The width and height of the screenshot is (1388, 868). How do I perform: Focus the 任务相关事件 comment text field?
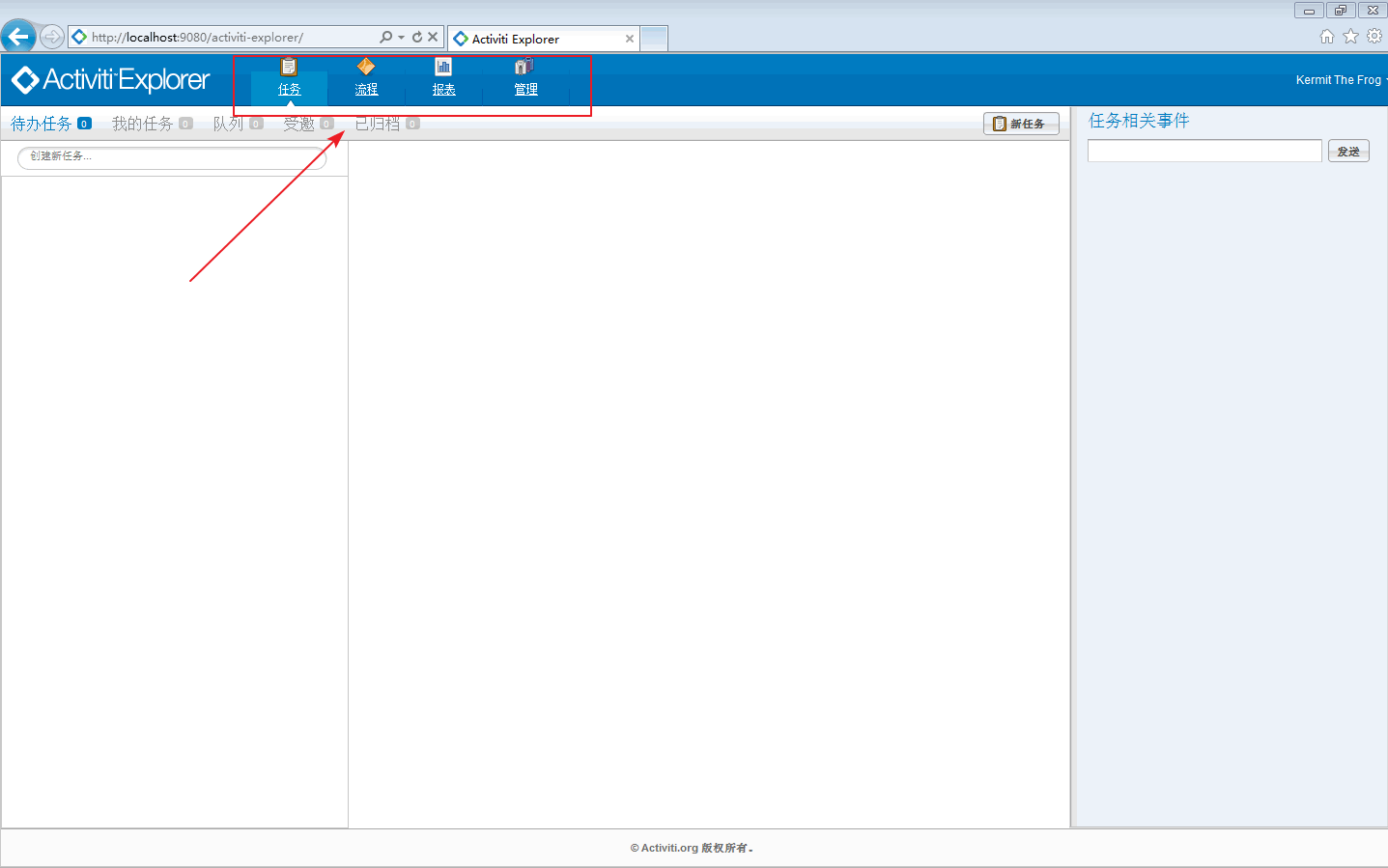click(1204, 151)
